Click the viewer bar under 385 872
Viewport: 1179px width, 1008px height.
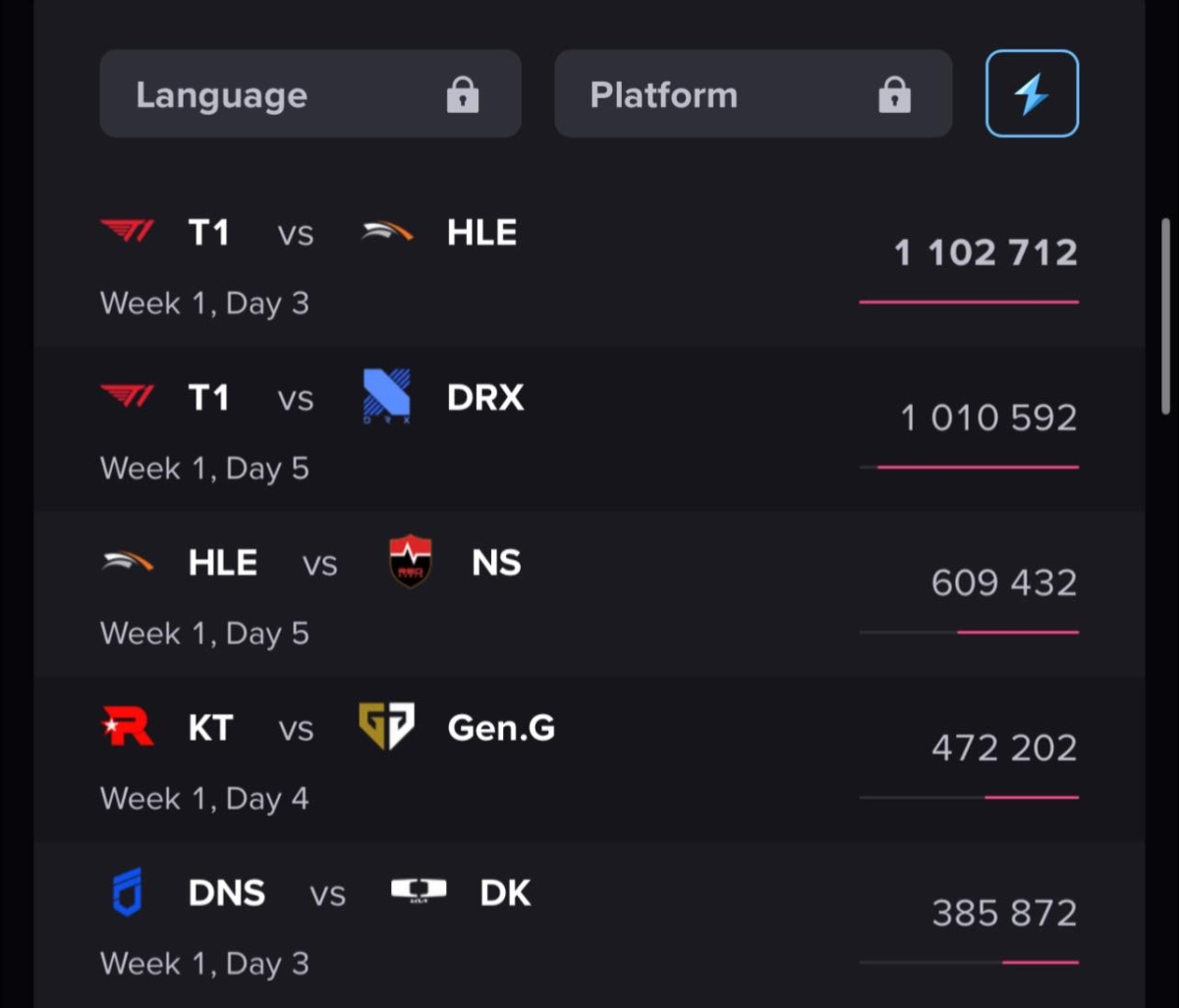pos(969,962)
